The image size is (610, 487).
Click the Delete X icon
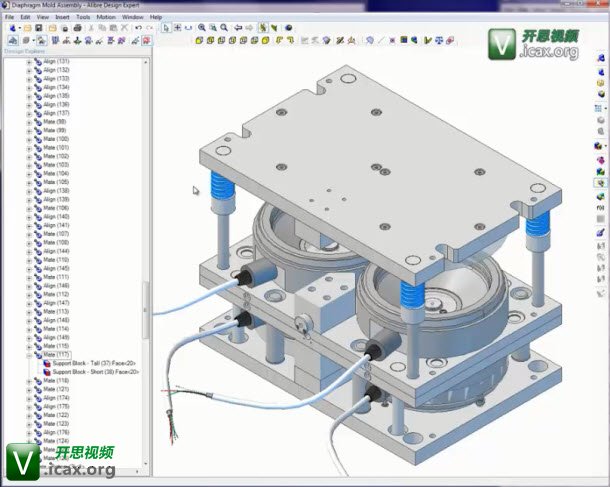(124, 28)
